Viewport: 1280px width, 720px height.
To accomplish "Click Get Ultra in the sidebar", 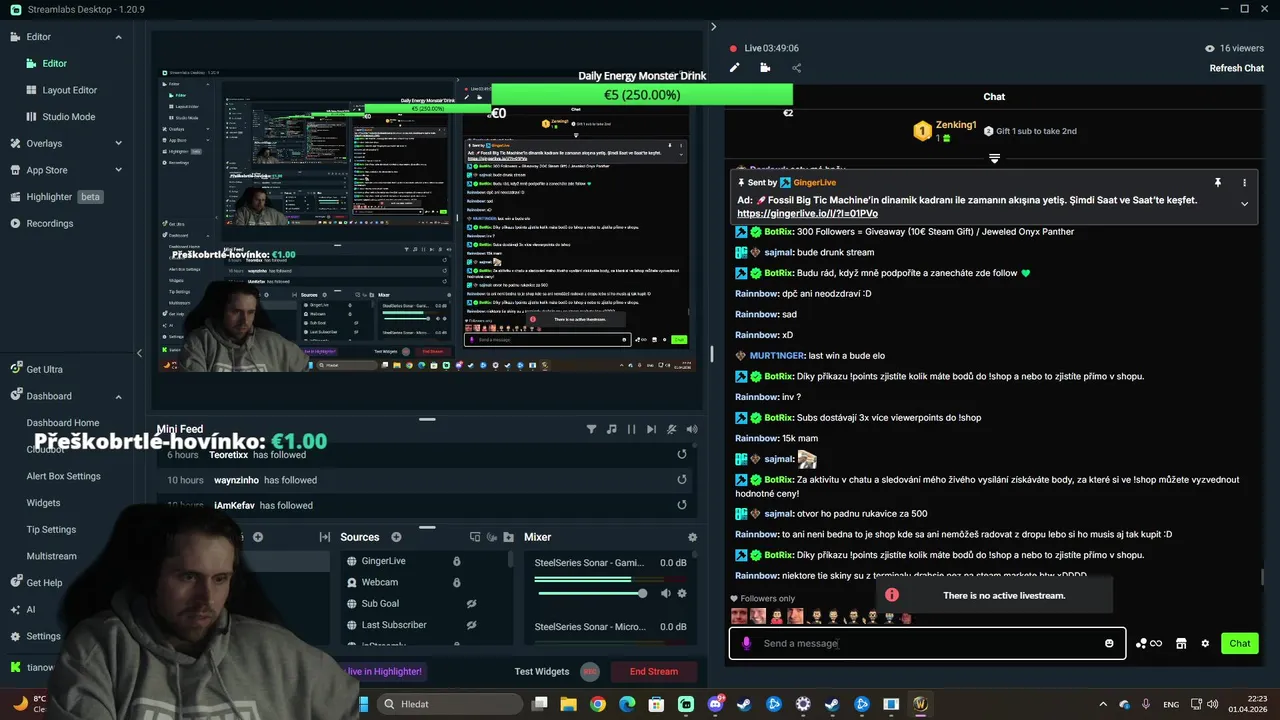I will tap(44, 369).
